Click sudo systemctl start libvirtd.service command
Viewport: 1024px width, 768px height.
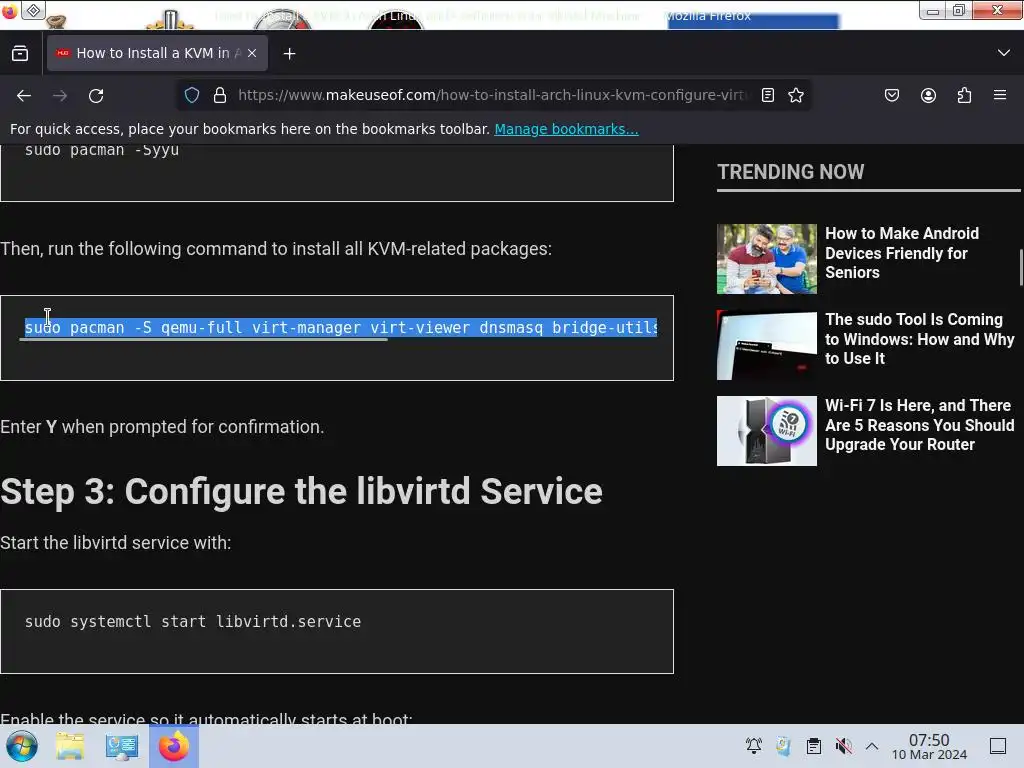click(193, 622)
